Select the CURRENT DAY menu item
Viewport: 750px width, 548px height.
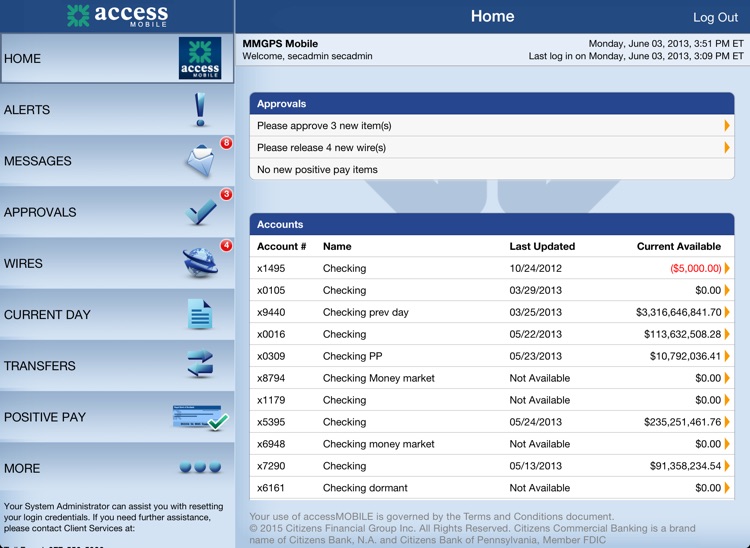(x=117, y=314)
